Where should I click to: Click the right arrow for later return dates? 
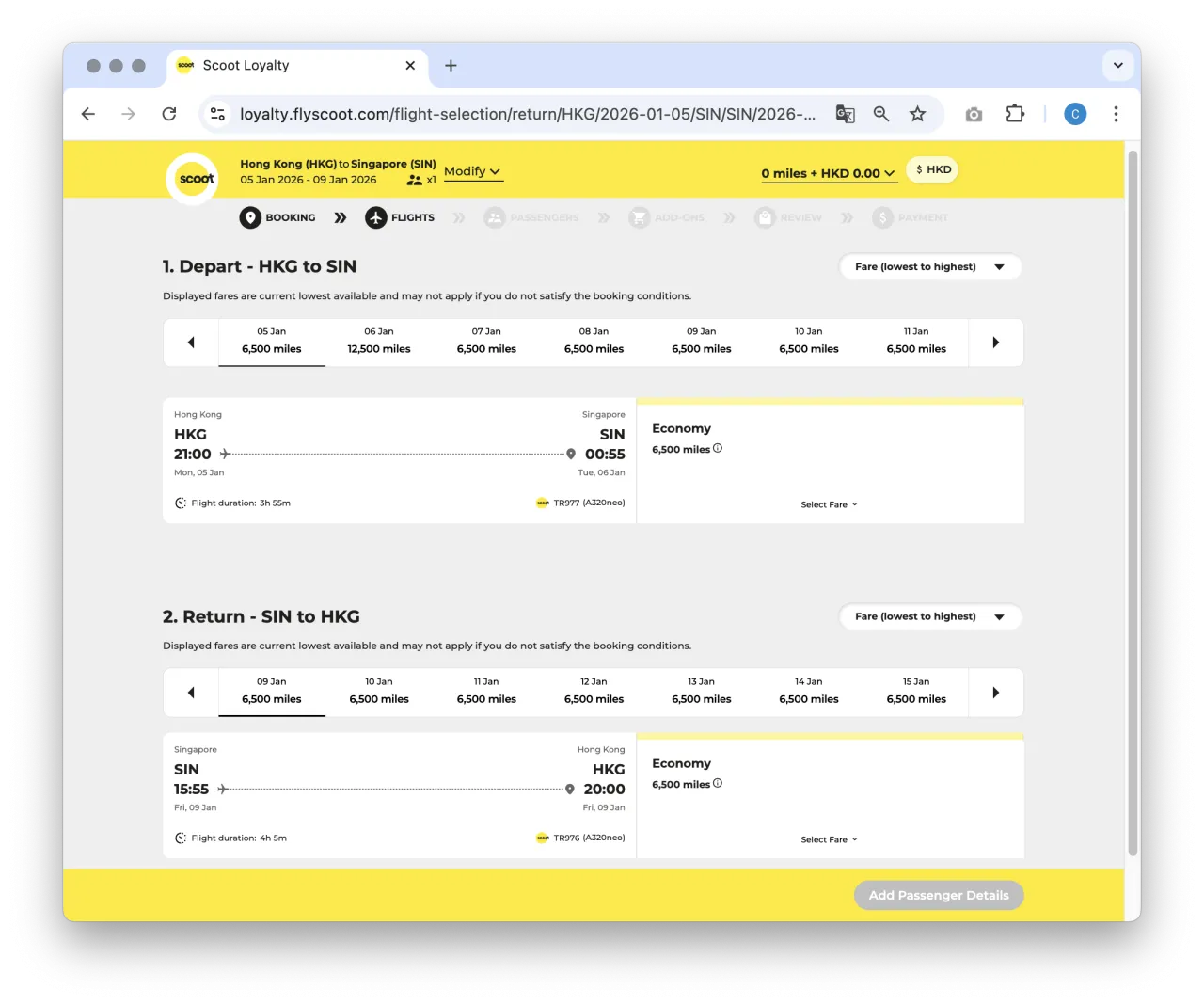(995, 692)
